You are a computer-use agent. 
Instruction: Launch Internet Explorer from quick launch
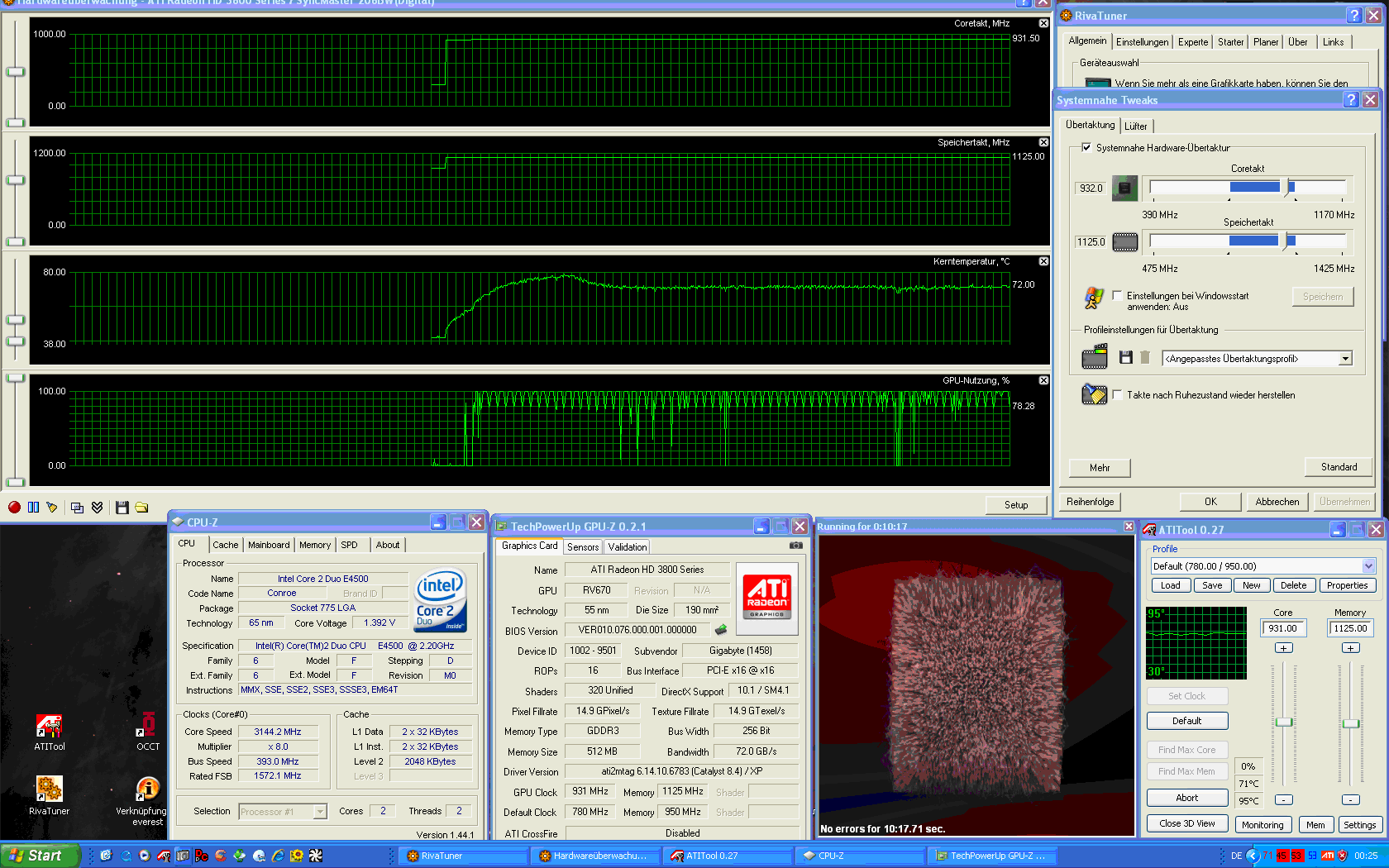(x=278, y=856)
